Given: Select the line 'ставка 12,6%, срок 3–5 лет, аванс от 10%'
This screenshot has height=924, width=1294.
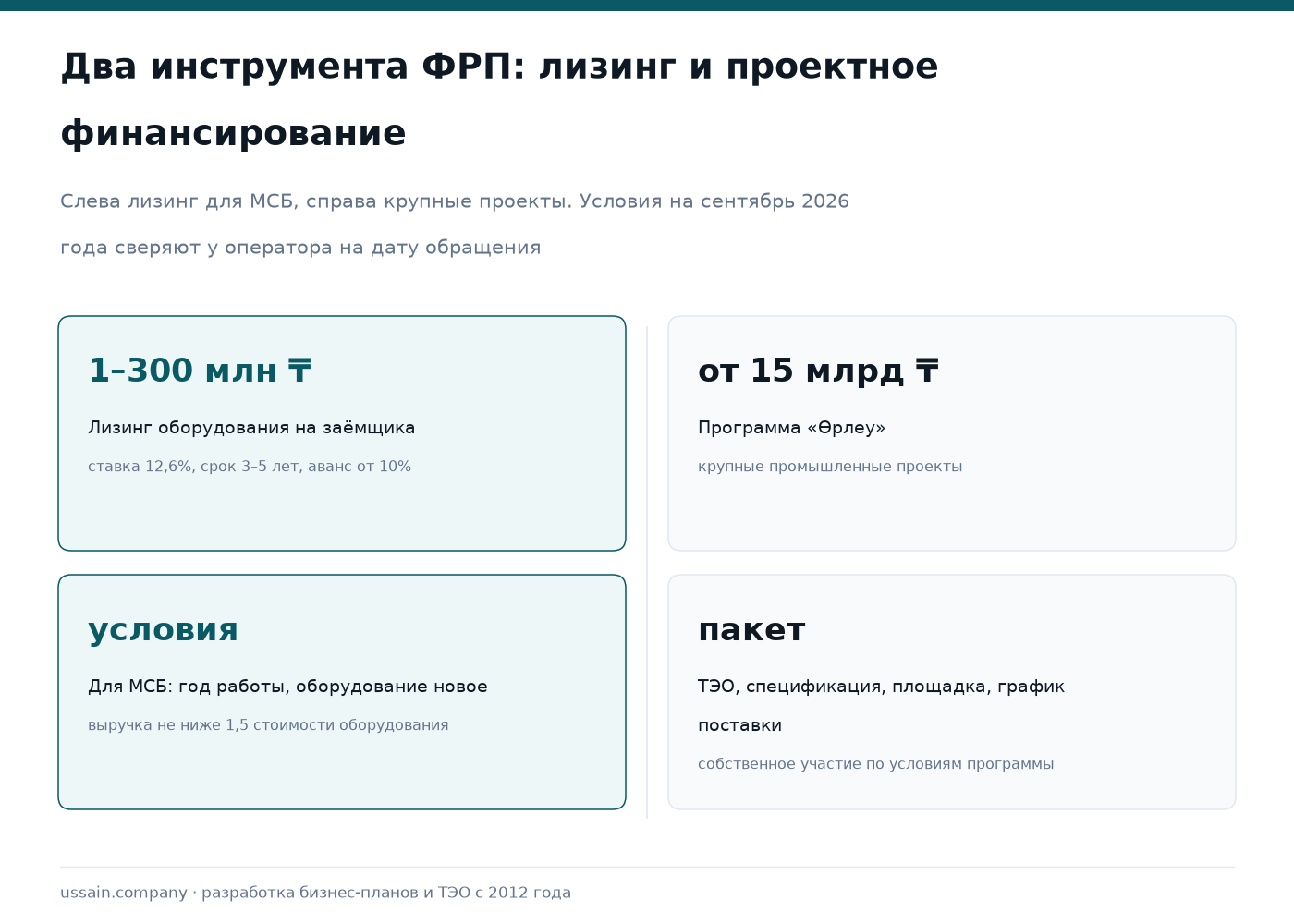Looking at the screenshot, I should pos(250,467).
